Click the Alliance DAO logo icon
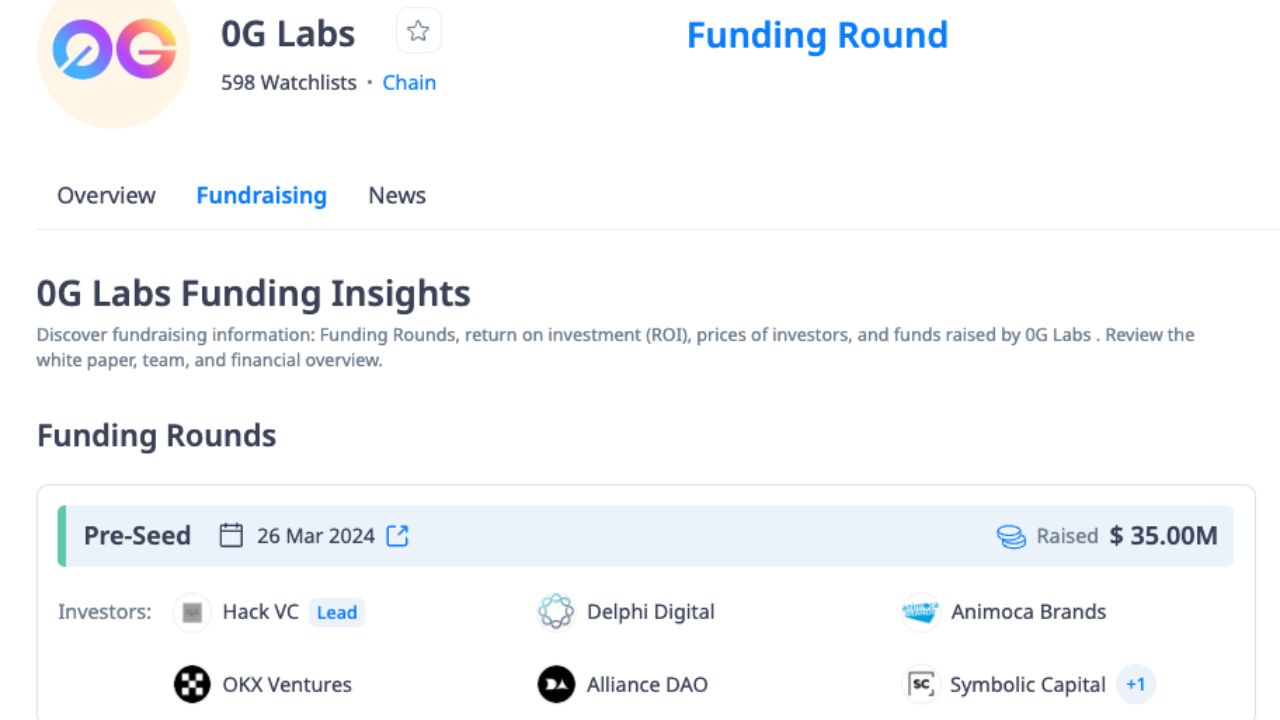Viewport: 1280px width, 720px height. pyautogui.click(x=556, y=685)
